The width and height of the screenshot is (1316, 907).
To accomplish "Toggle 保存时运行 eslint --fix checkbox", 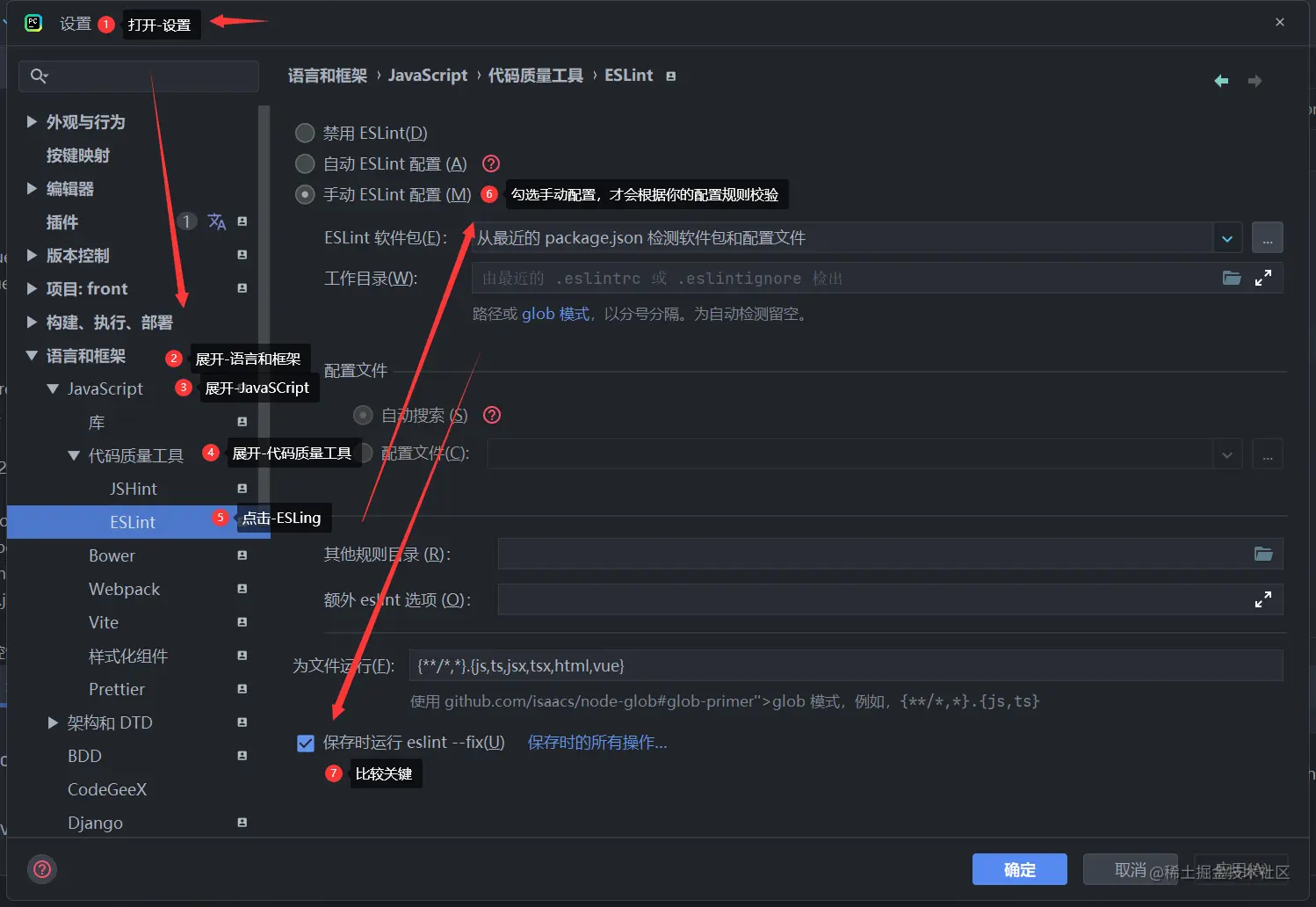I will (306, 744).
